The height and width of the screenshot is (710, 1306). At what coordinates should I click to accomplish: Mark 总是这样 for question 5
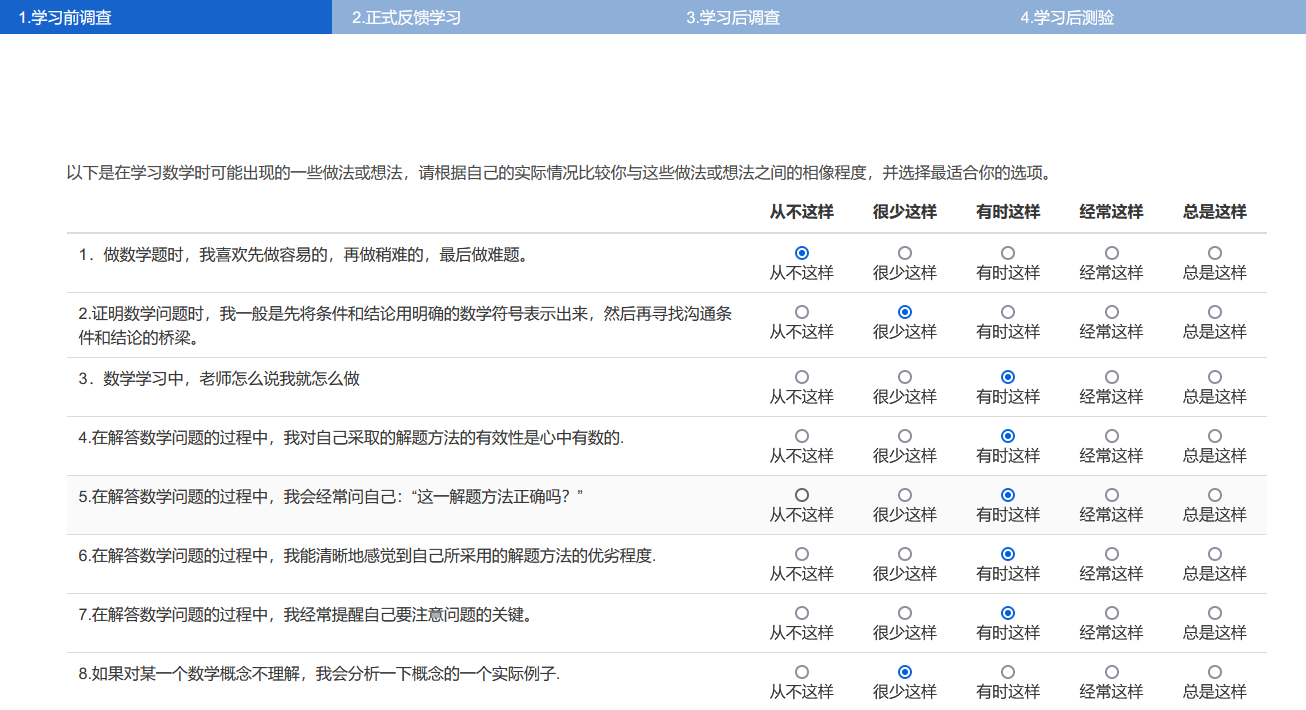1214,494
